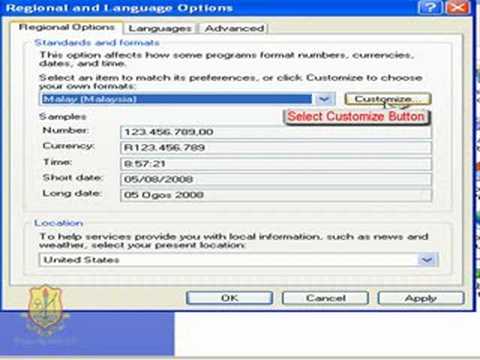The image size is (480, 360).
Task: Click the Short date sample 05/08/2008
Action: 276,179
